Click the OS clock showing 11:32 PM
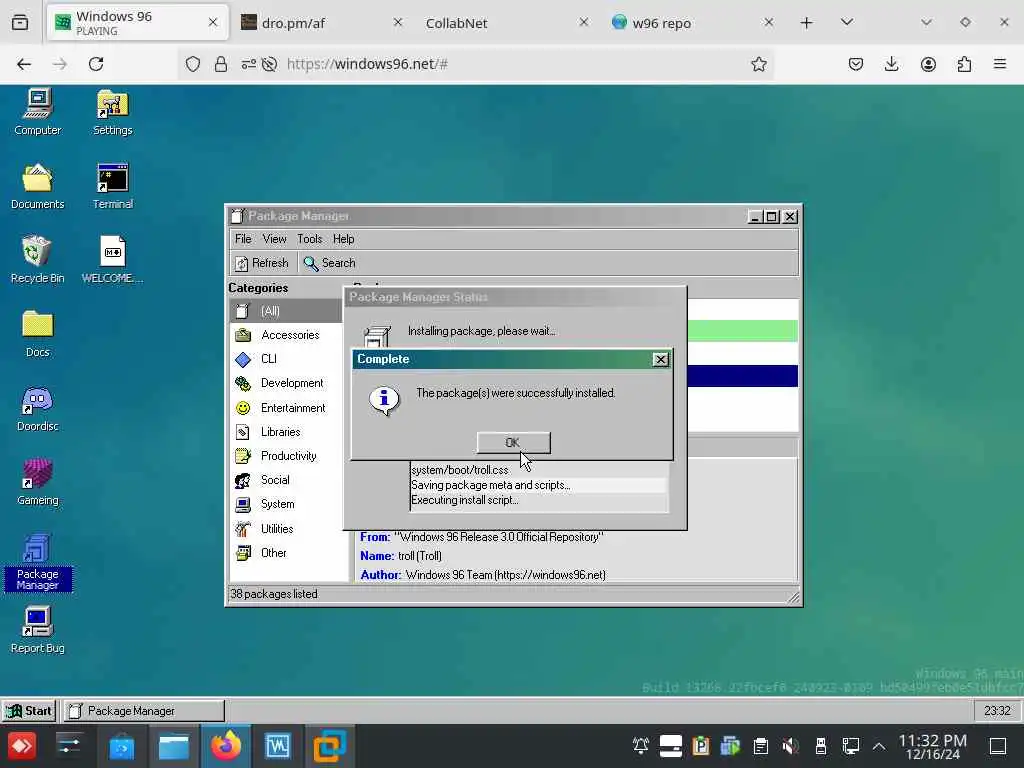 coord(933,746)
